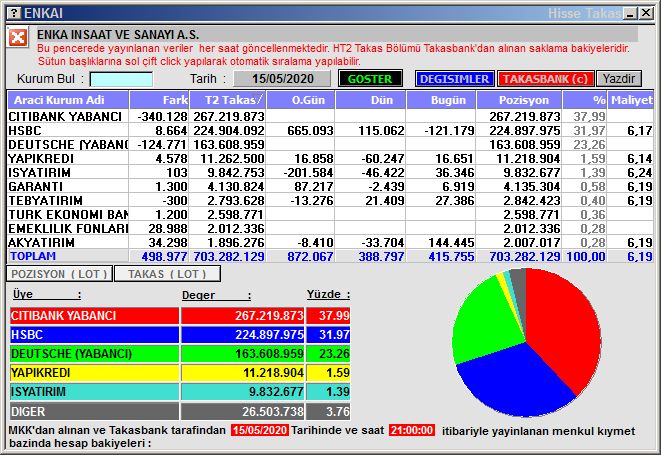Image resolution: width=661 pixels, height=455 pixels.
Task: Sort by Araci Kurum Adi column header
Action: [68, 100]
